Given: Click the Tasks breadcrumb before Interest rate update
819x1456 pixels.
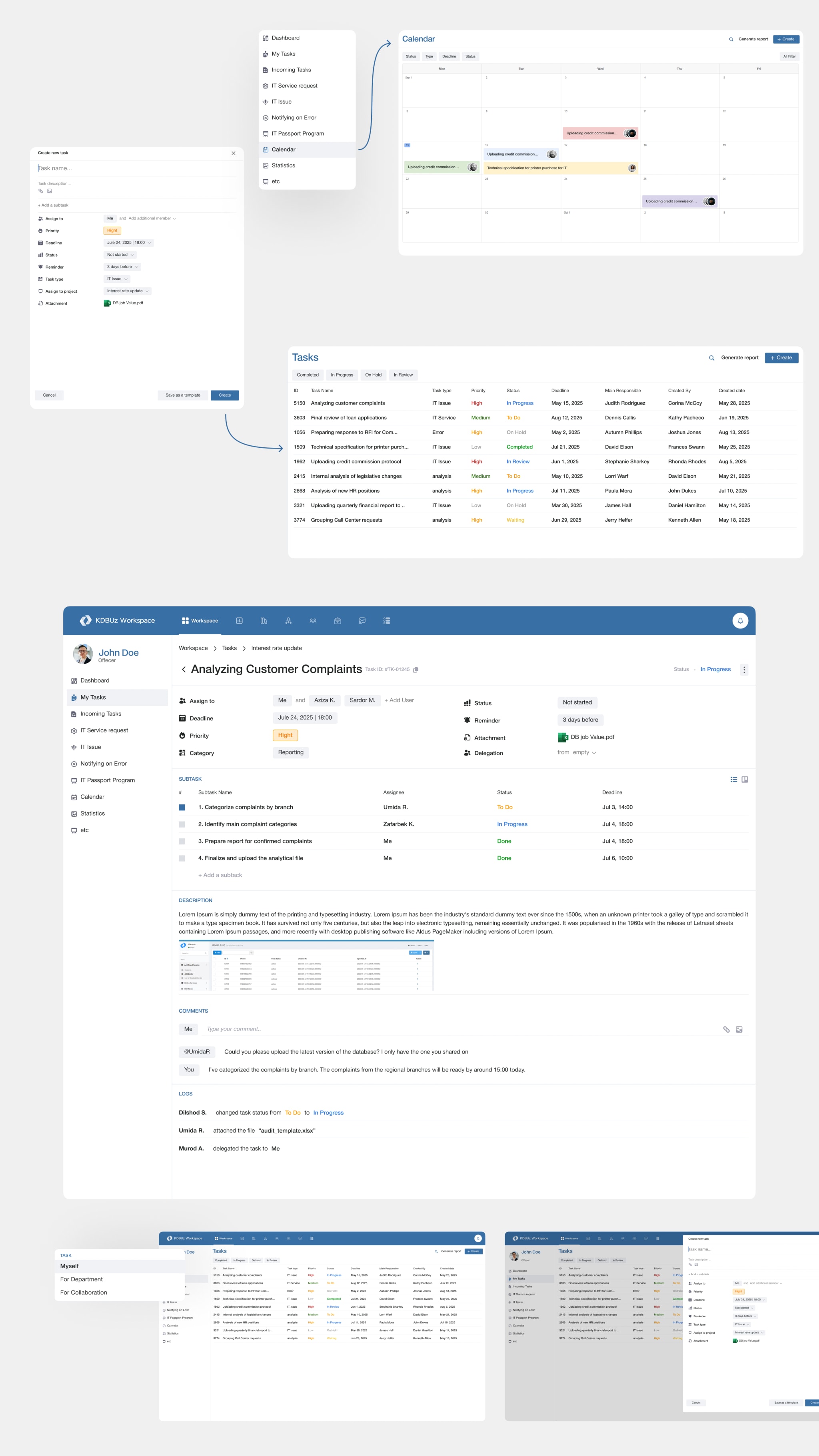Looking at the screenshot, I should (230, 648).
